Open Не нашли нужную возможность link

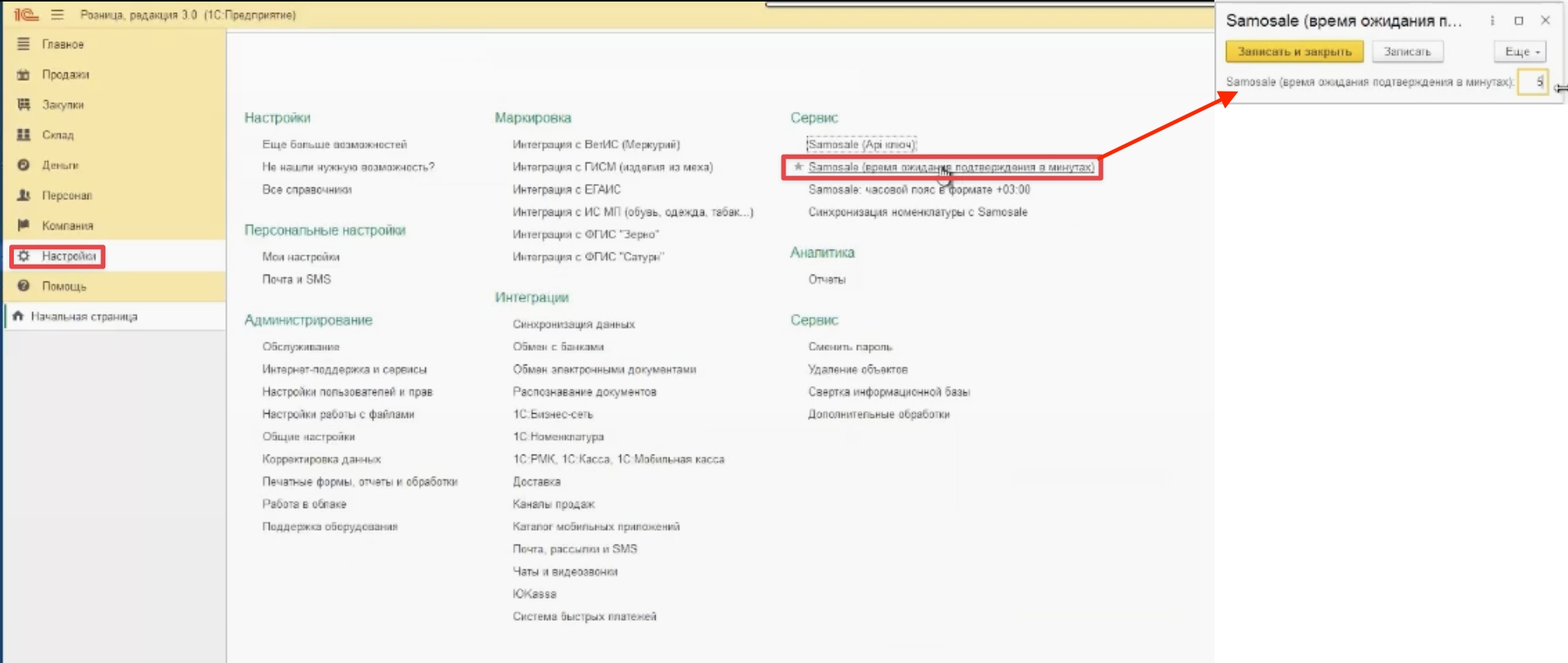[x=348, y=167]
